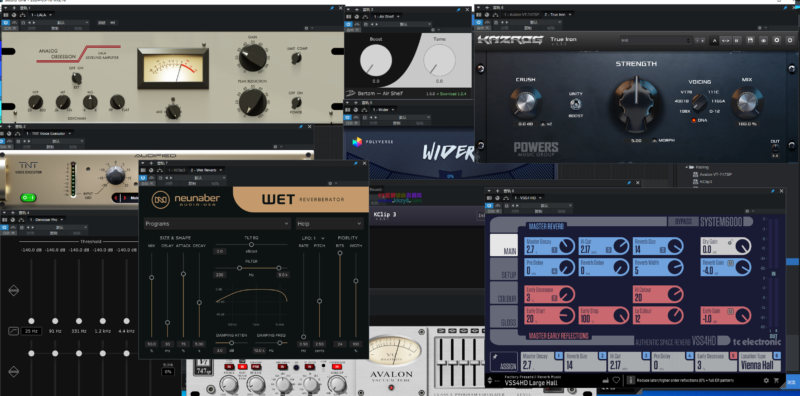Click the MIX fader handle in WET Reverberator
Image resolution: width=800 pixels, height=396 pixels.
[x=152, y=277]
